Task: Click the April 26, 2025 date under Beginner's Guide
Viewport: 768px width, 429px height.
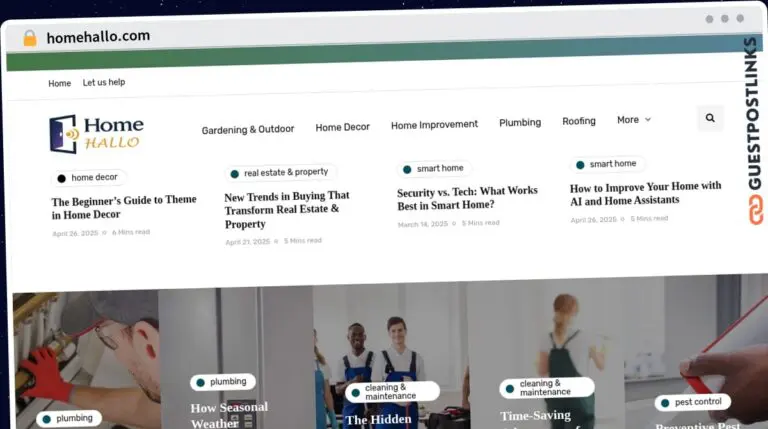Action: (x=75, y=234)
